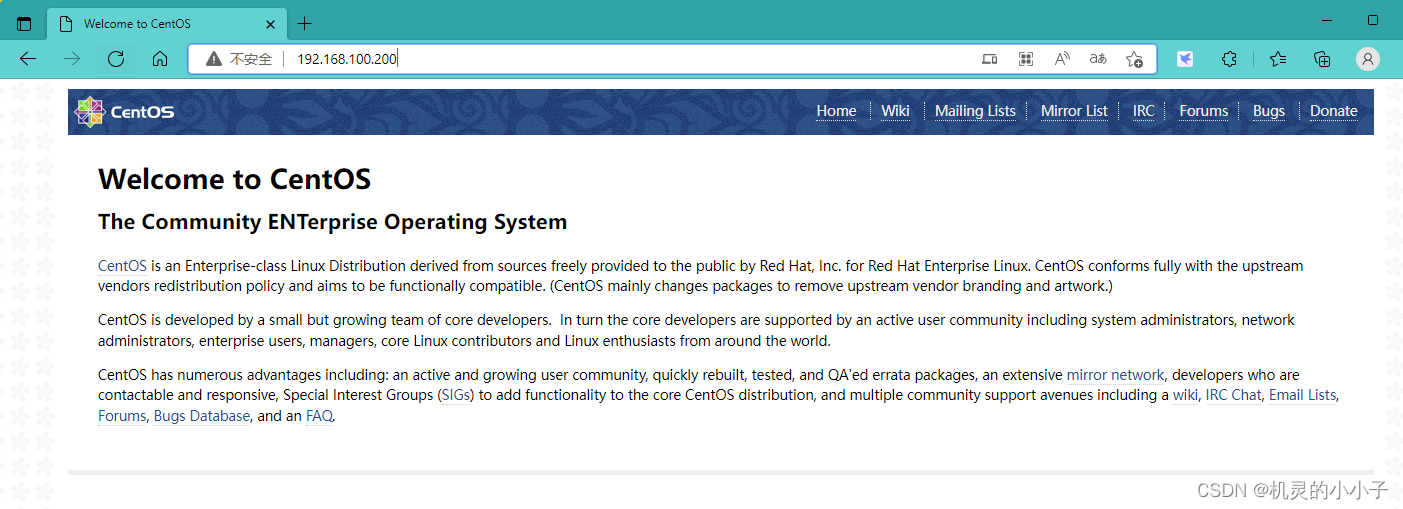
Task: Follow the CentOS link in first paragraph
Action: click(x=122, y=266)
